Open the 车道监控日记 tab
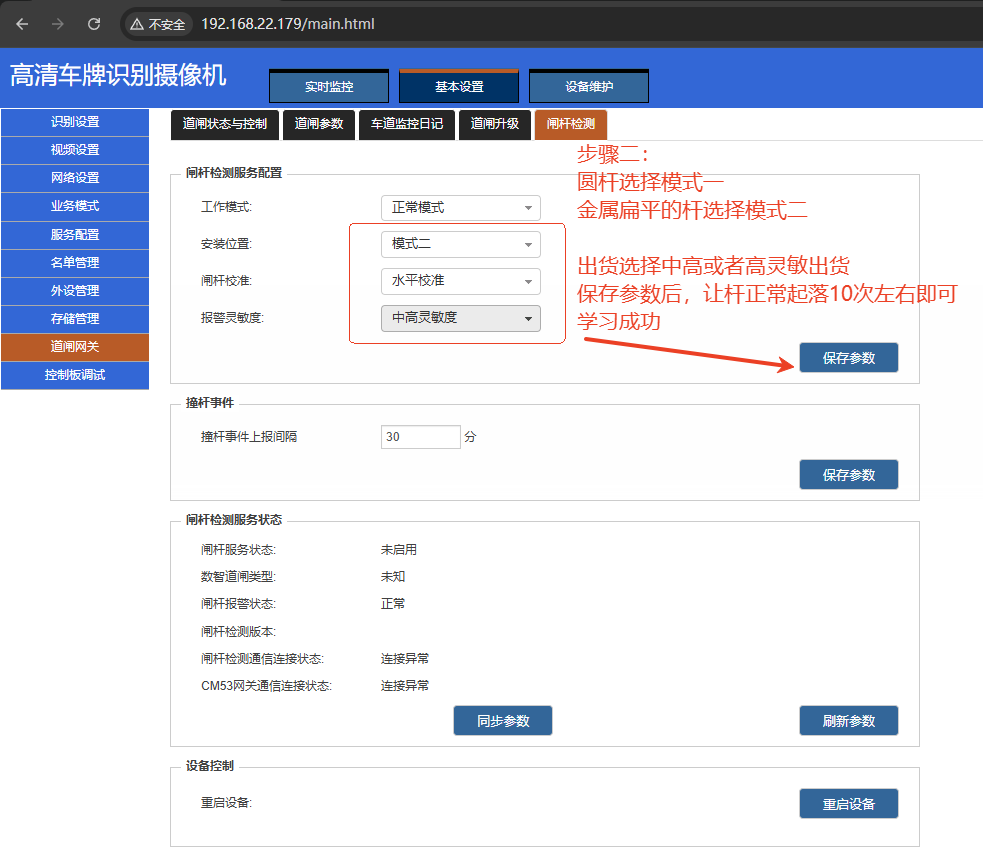The image size is (983, 852). (407, 124)
